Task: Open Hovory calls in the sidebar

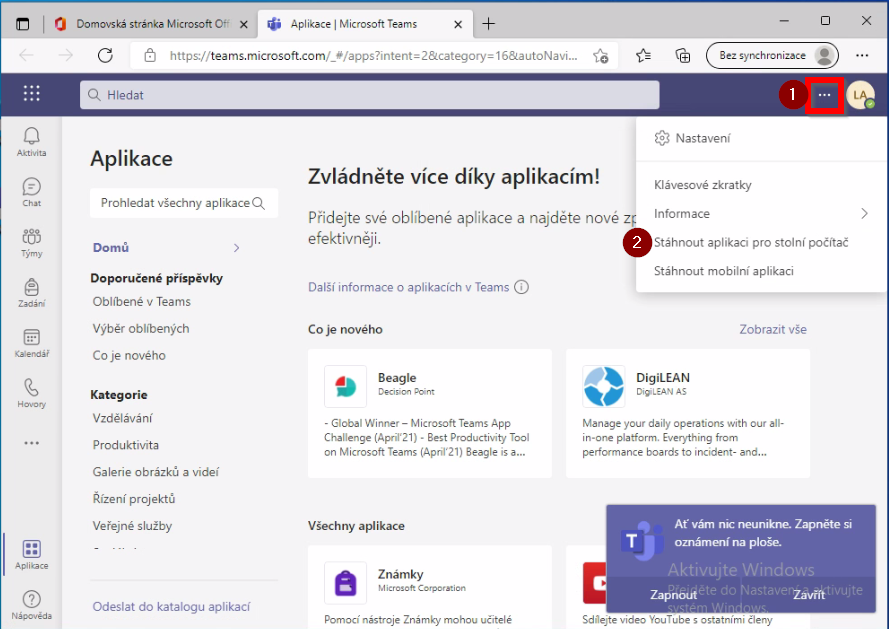Action: pos(31,394)
